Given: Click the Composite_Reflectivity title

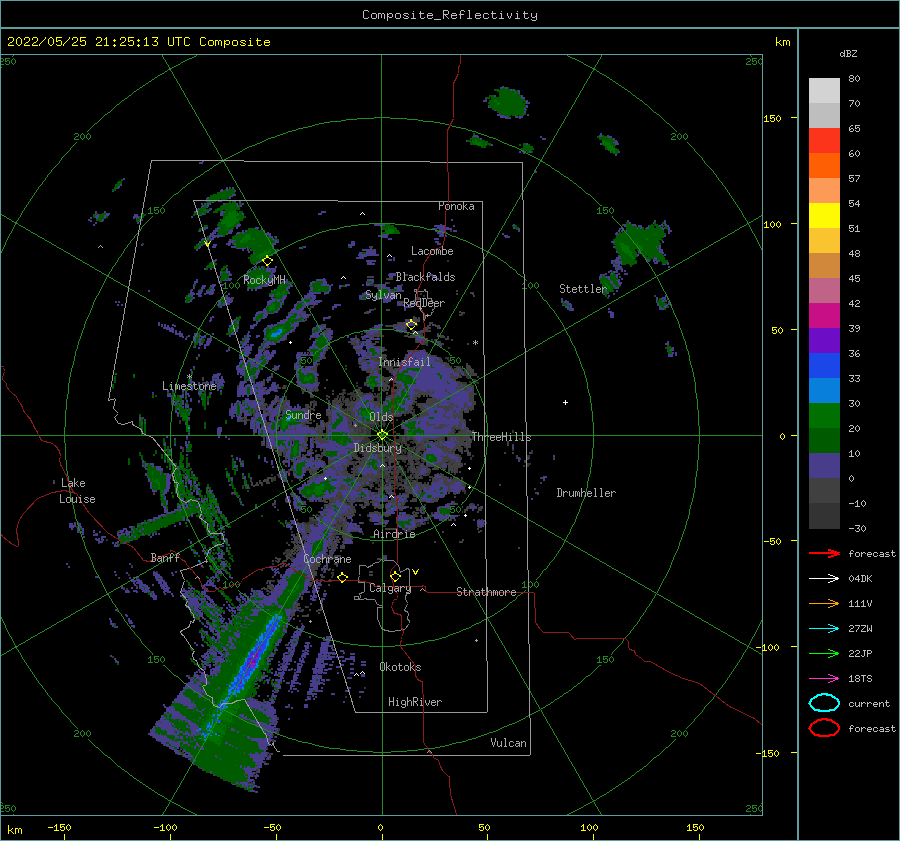Looking at the screenshot, I should coord(450,15).
